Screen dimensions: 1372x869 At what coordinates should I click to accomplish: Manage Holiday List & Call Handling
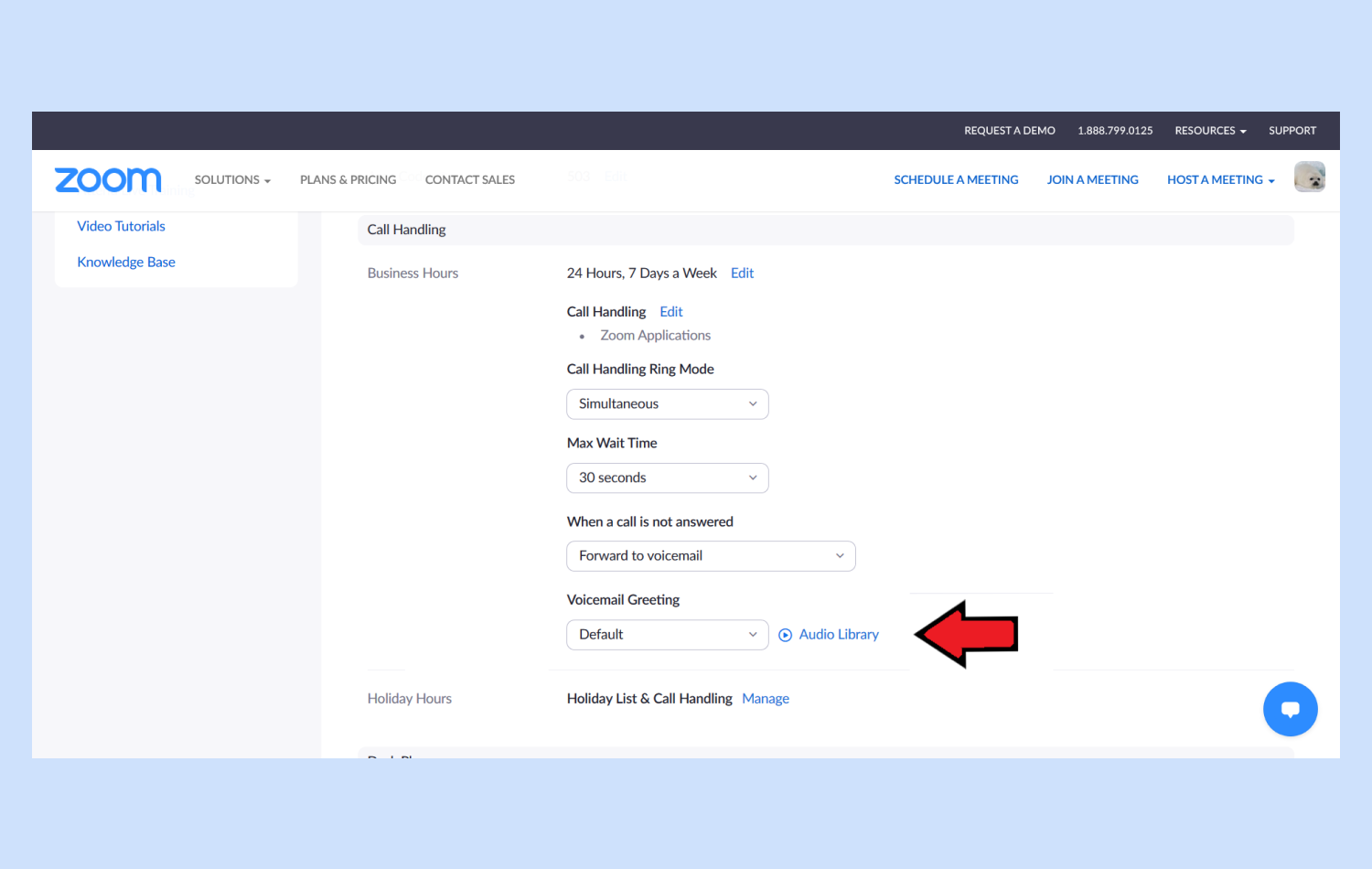(765, 699)
